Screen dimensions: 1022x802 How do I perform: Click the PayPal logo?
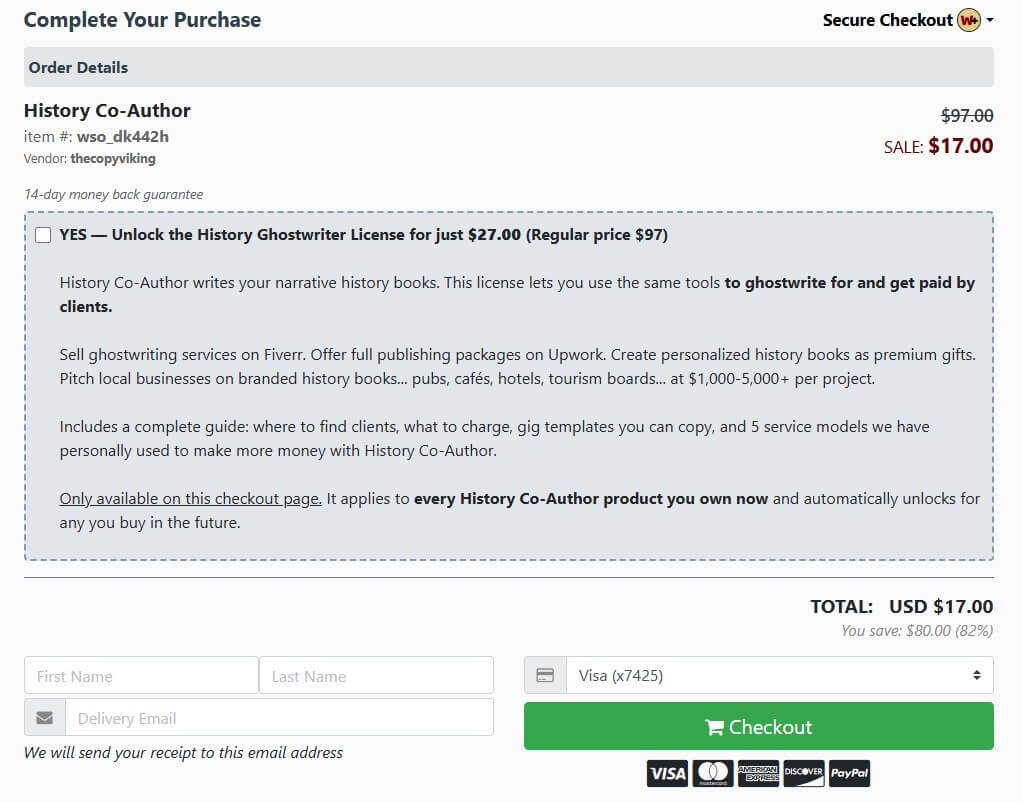[849, 773]
